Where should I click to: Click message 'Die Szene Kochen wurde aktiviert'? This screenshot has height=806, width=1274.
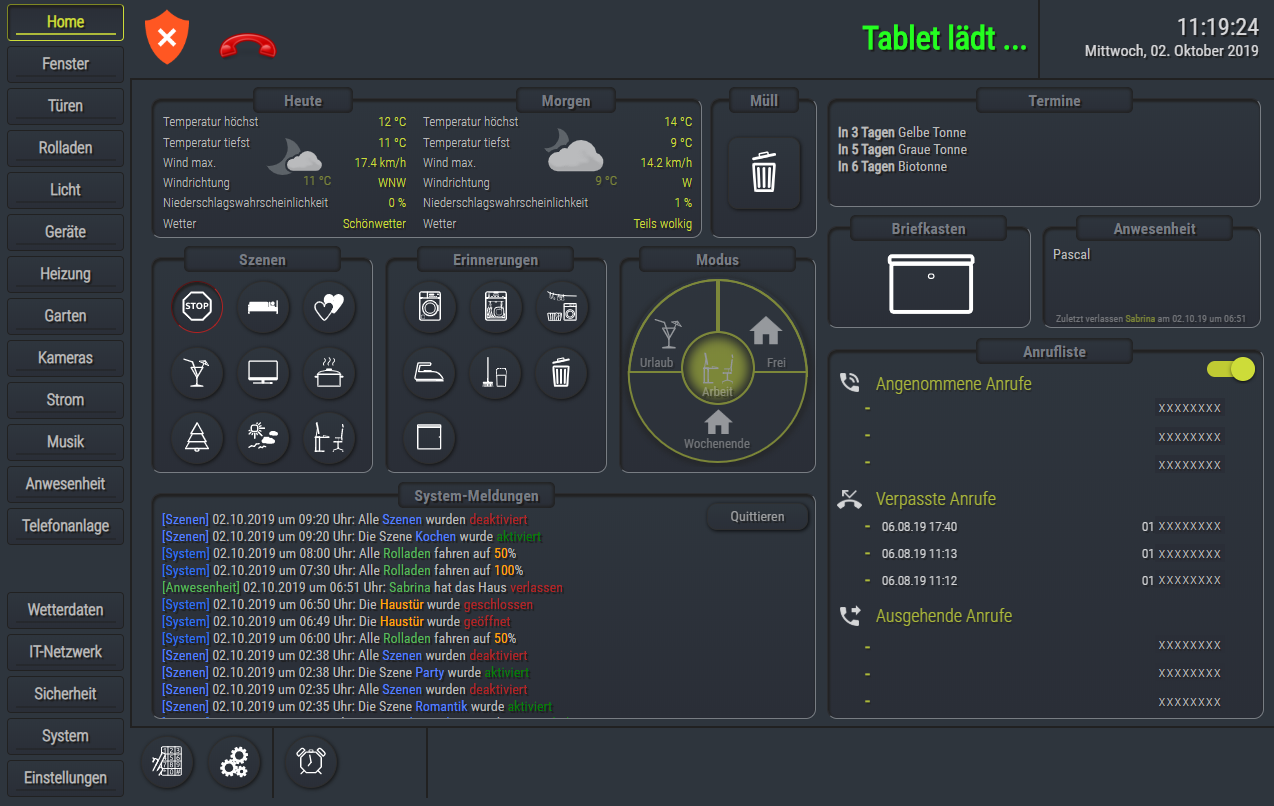point(352,536)
